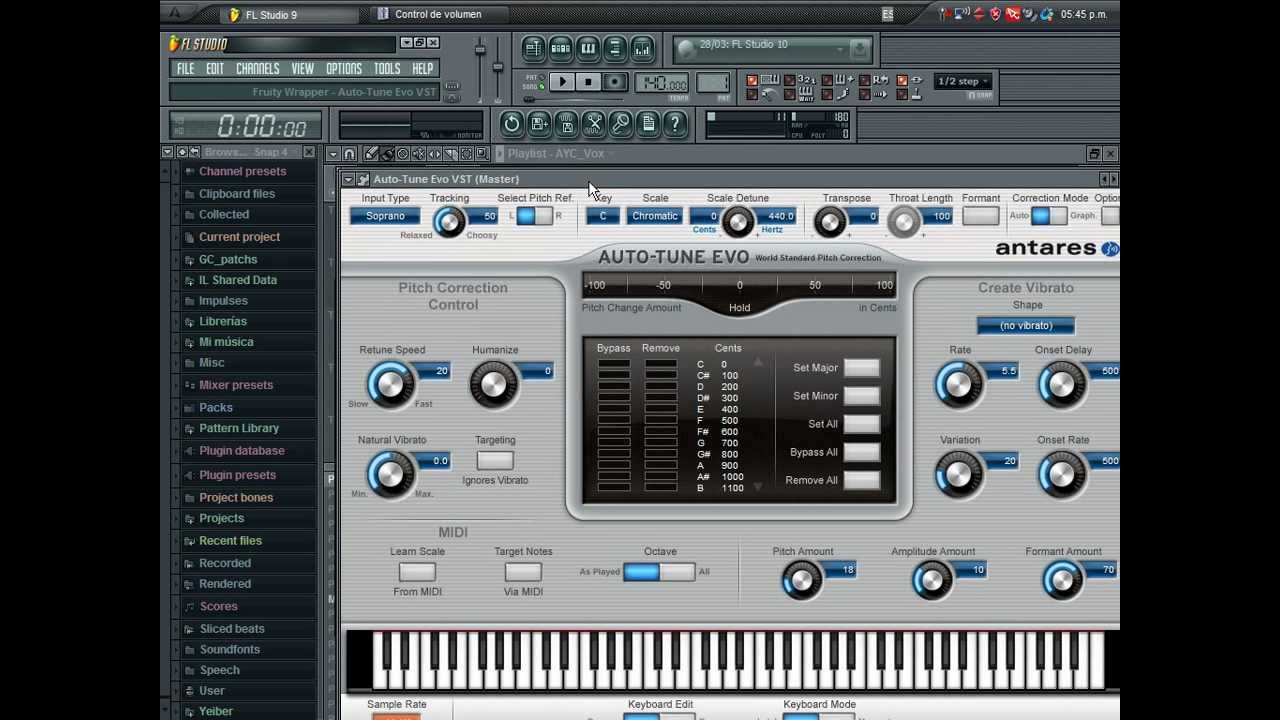Click the Natural Vibrato knob
Viewport: 1280px width, 720px height.
coord(390,473)
